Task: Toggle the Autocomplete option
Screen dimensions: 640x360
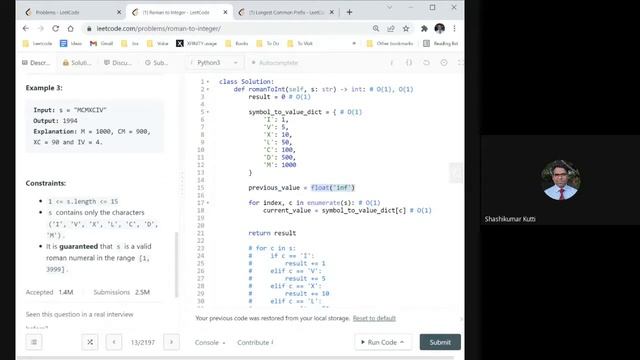Action: [x=275, y=62]
